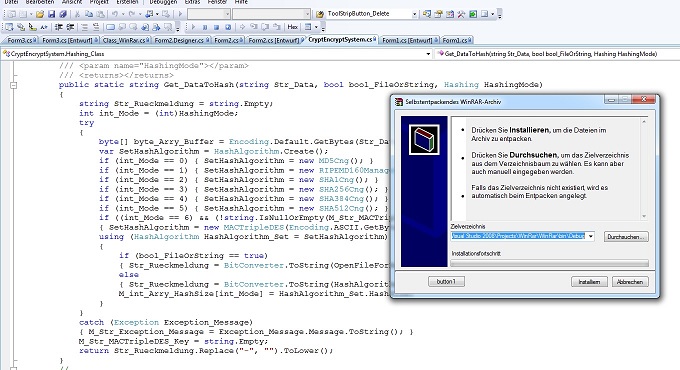This screenshot has height=370, width=680.
Task: Click the Start Debugging play icon
Action: coord(180,14)
